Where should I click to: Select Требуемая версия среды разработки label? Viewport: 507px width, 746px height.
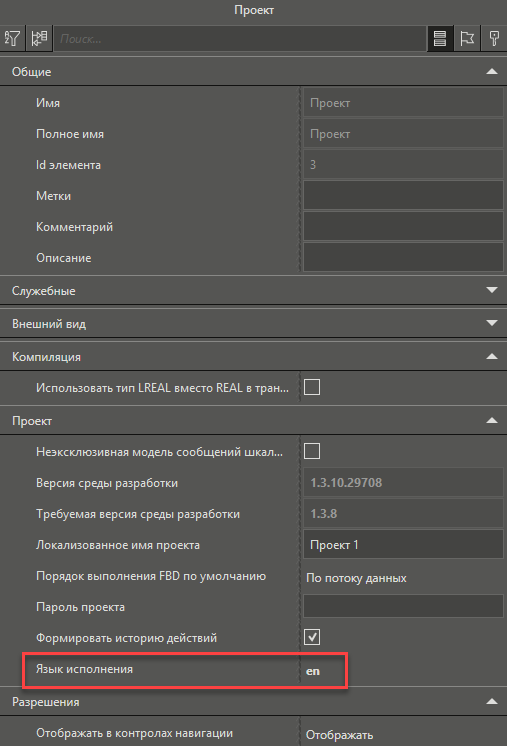138,514
